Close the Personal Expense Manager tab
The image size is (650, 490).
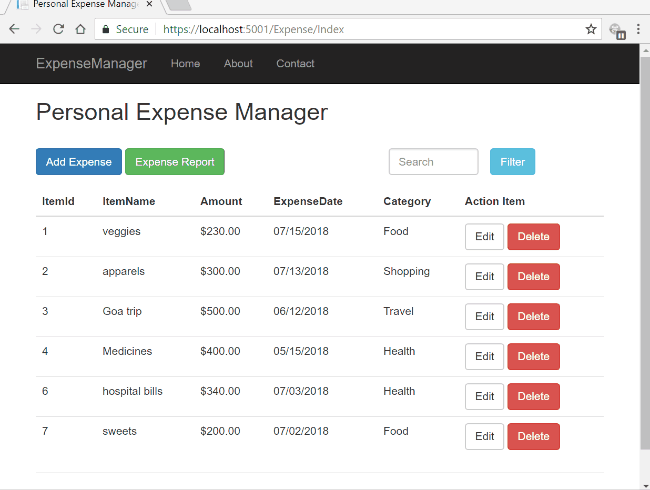click(x=149, y=4)
